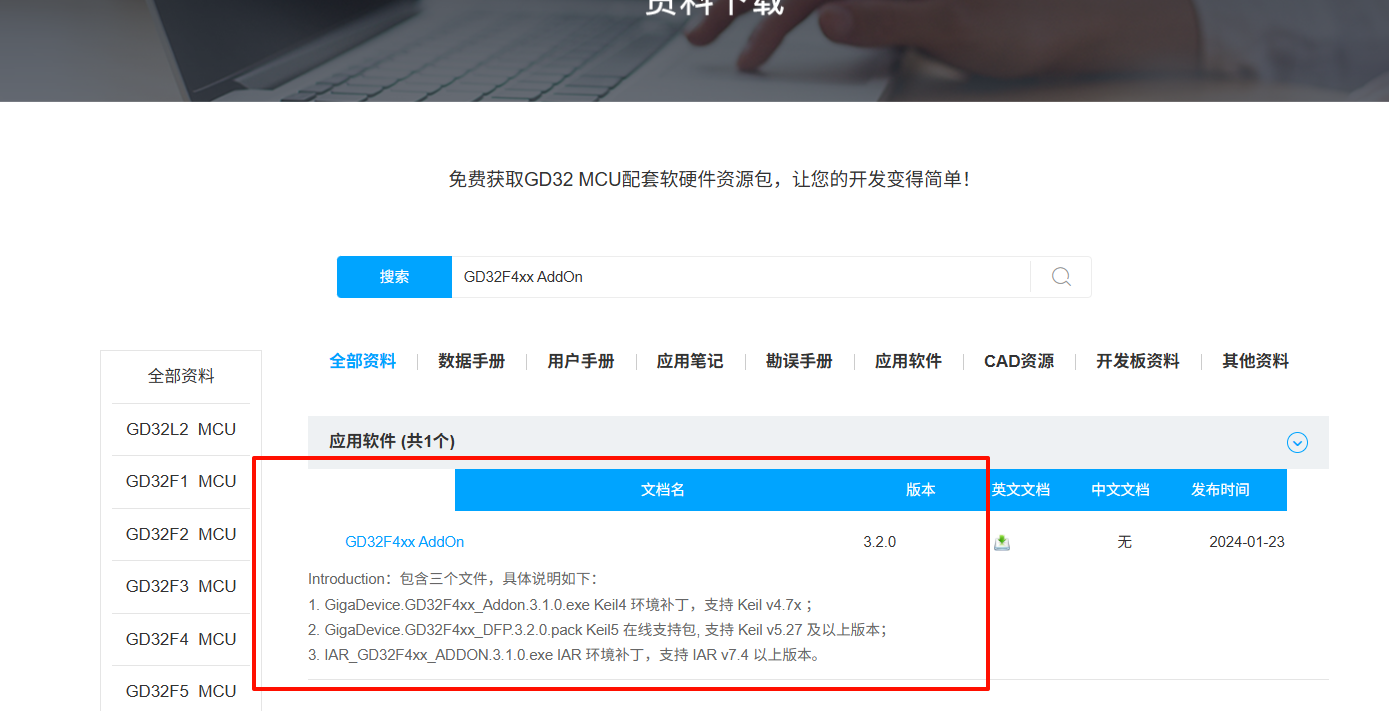Click the 版本 column header

[x=921, y=490]
